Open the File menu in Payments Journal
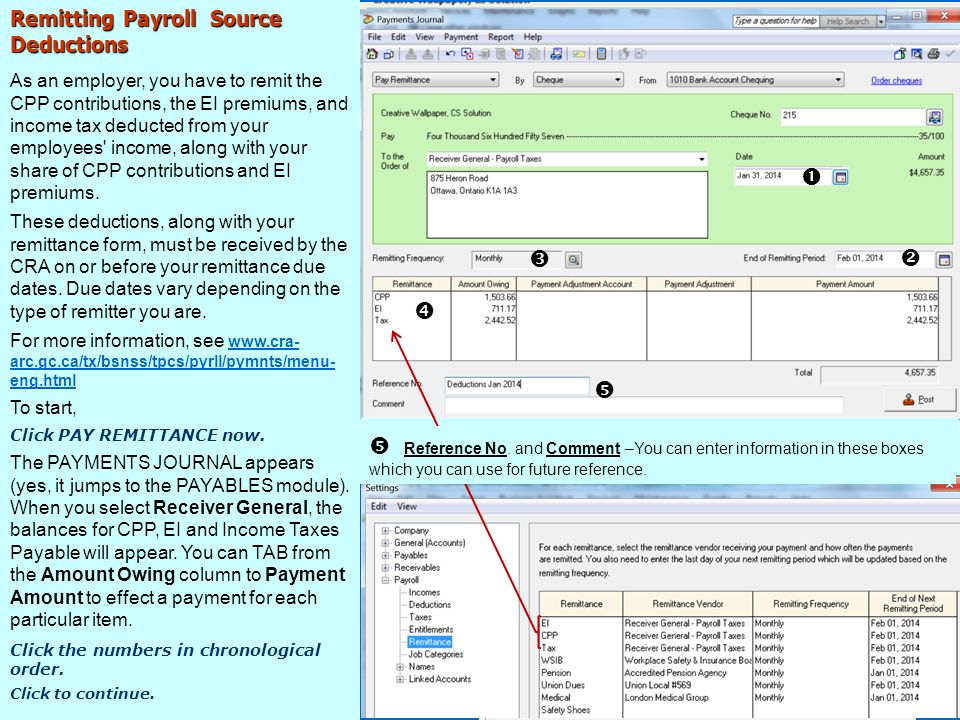Viewport: 960px width, 720px height. pos(374,37)
